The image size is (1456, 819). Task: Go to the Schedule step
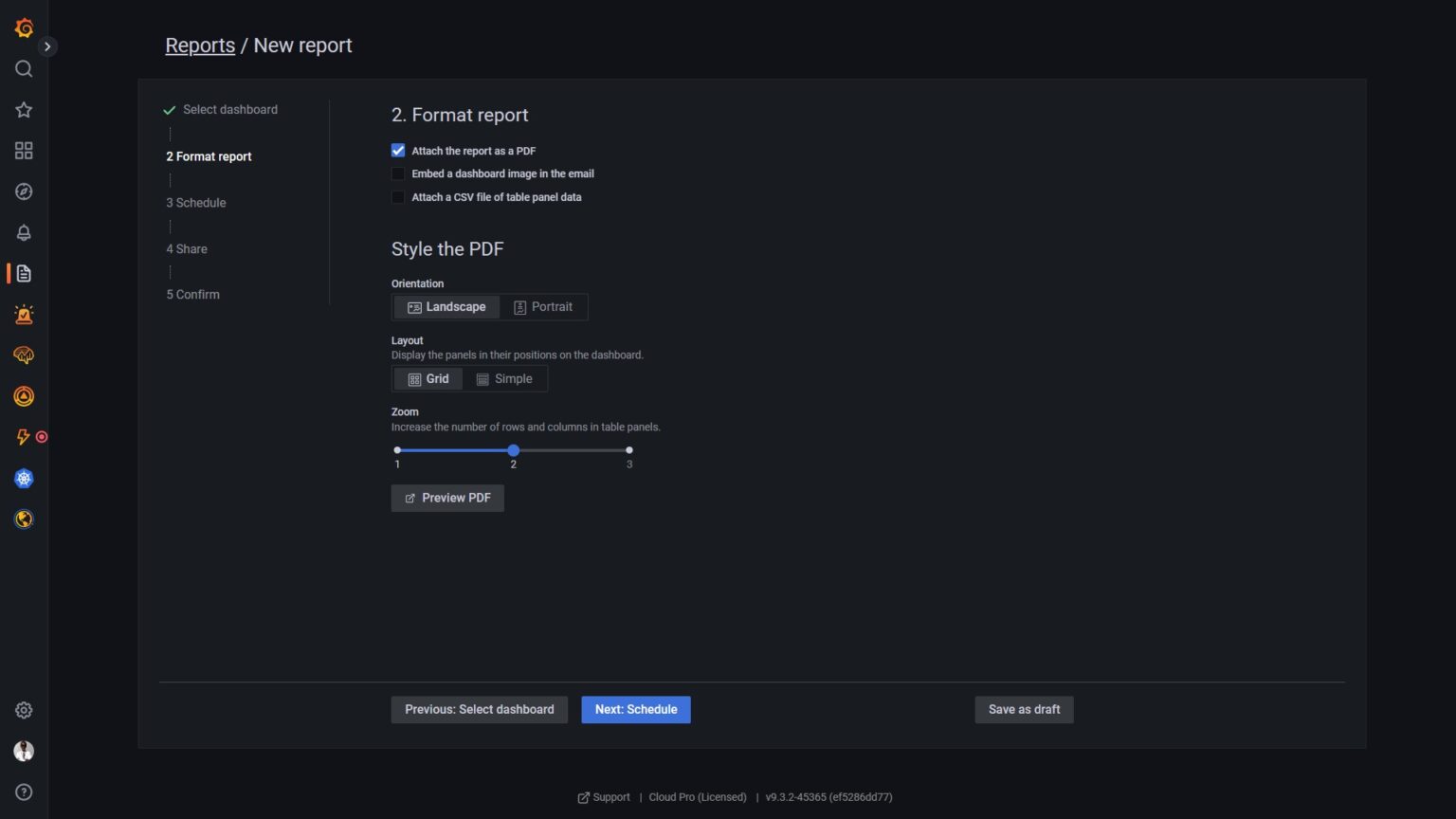(x=196, y=202)
